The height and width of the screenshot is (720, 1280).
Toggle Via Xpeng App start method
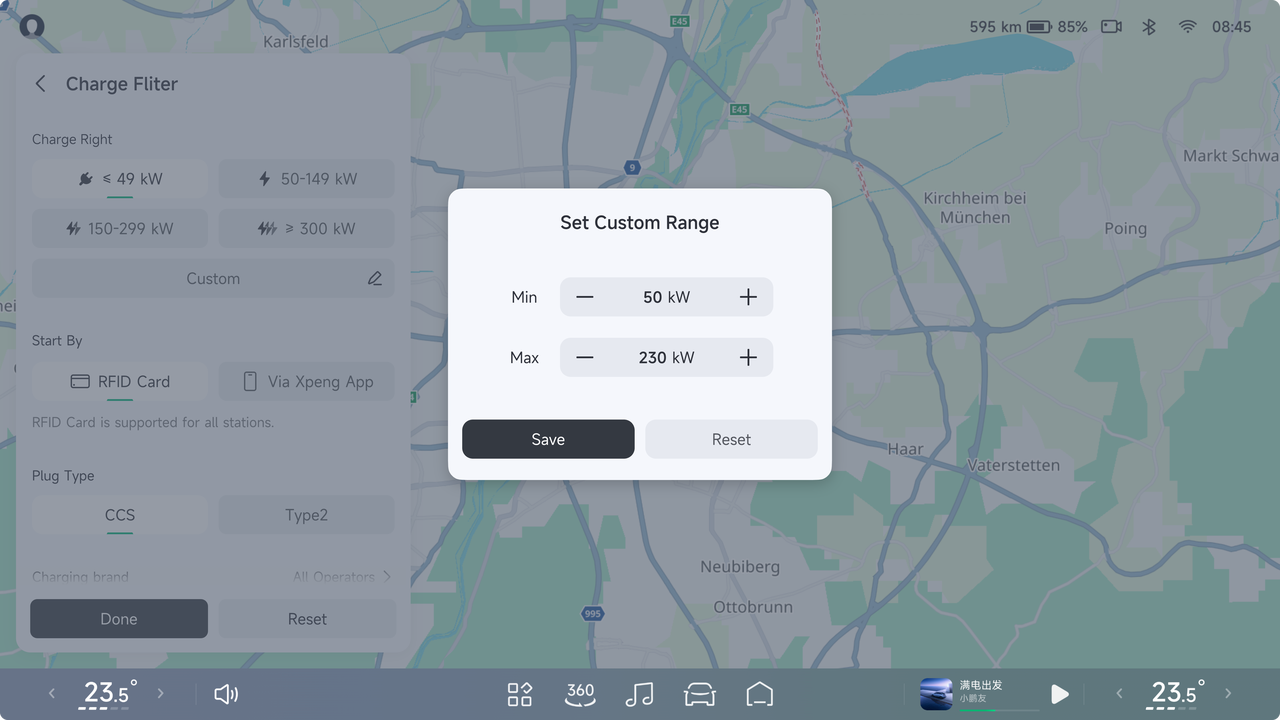click(306, 381)
